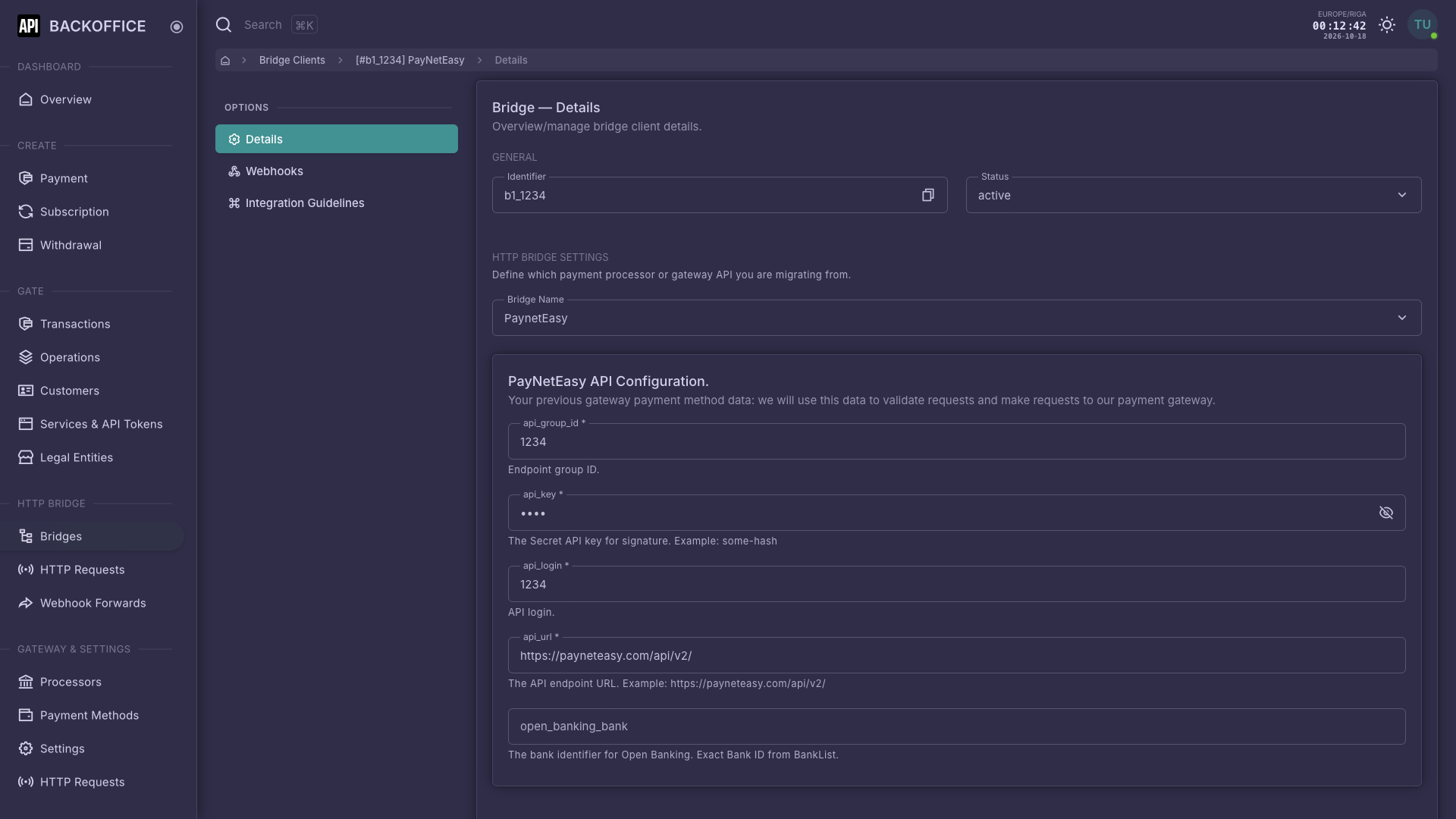Open Bridges in the sidebar

click(93, 537)
